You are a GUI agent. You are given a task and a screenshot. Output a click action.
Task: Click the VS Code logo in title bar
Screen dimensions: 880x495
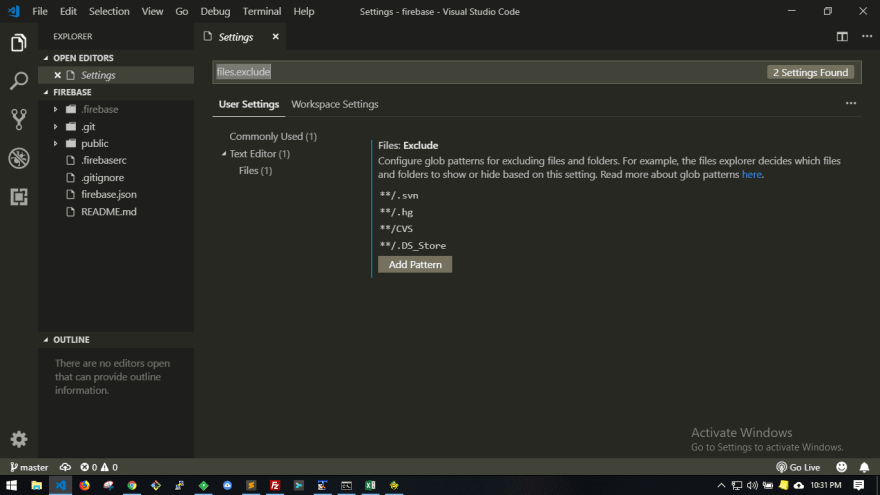tap(13, 11)
